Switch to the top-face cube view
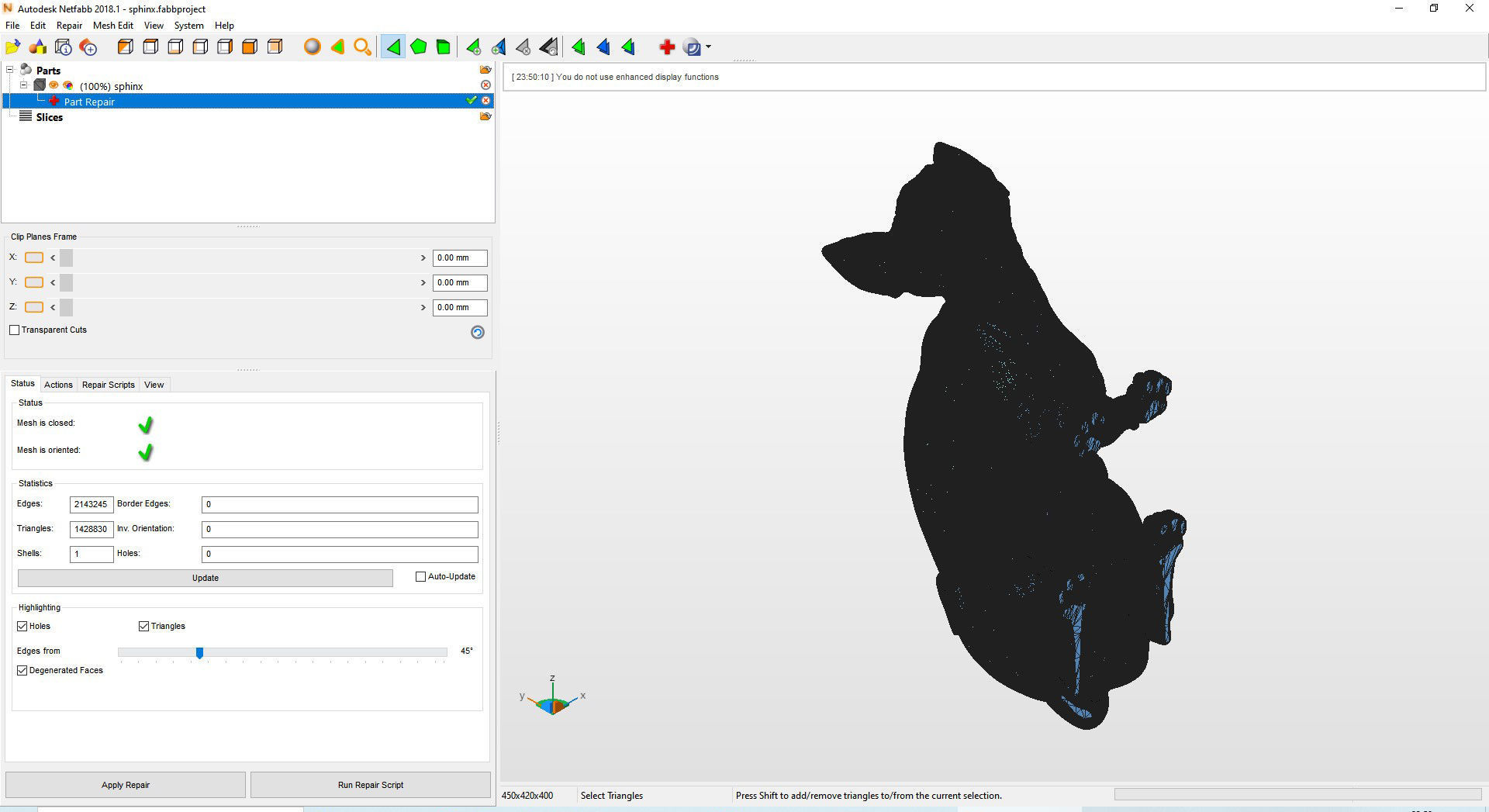The height and width of the screenshot is (812, 1489). point(150,47)
